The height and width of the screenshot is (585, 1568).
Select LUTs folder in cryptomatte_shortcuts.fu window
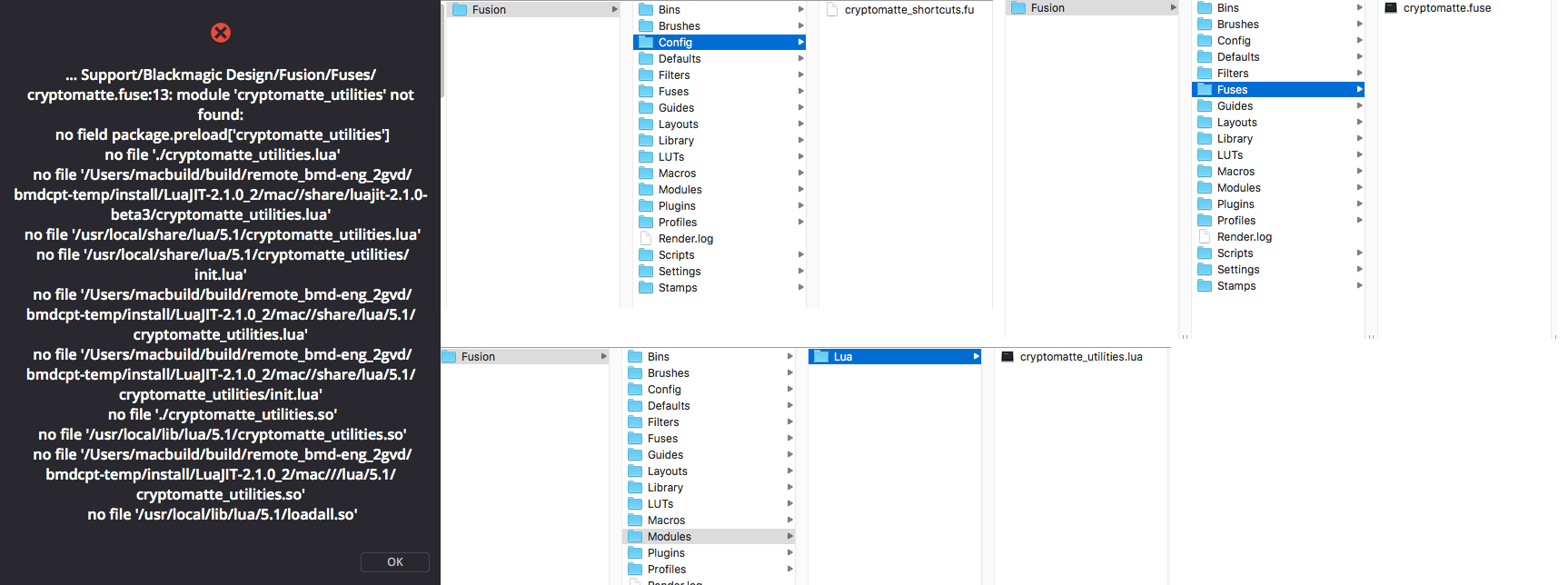tap(719, 157)
